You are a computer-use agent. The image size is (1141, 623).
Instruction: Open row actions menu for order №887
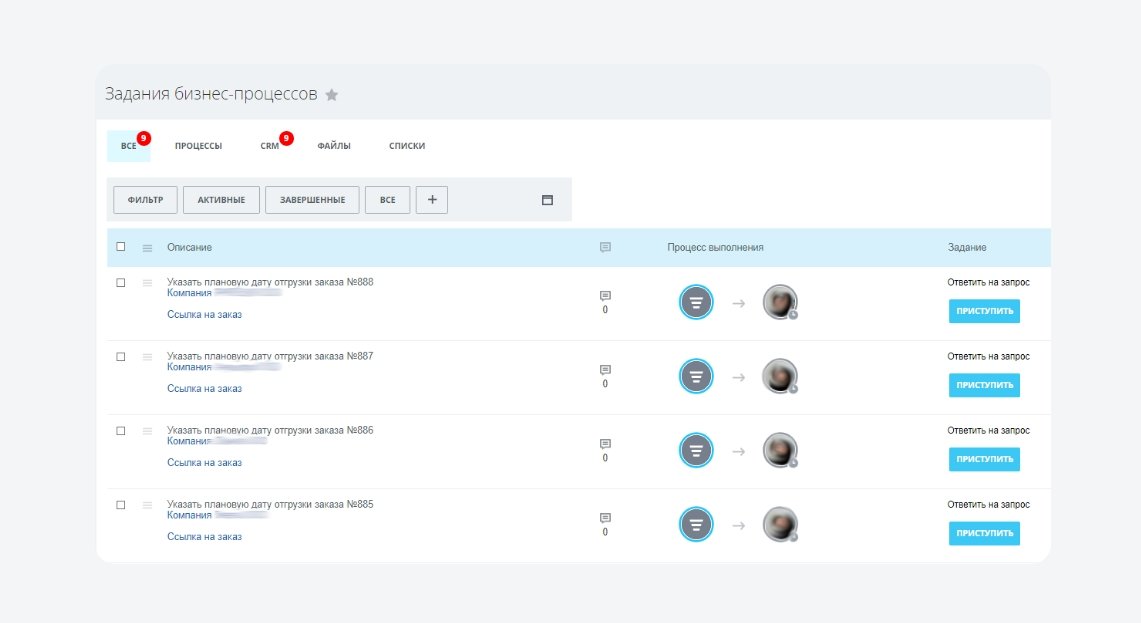pos(147,357)
